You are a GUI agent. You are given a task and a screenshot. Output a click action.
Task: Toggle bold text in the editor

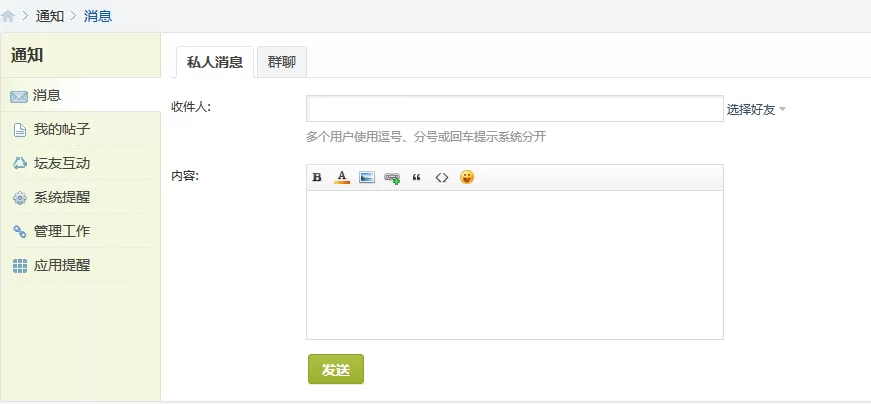pyautogui.click(x=317, y=177)
